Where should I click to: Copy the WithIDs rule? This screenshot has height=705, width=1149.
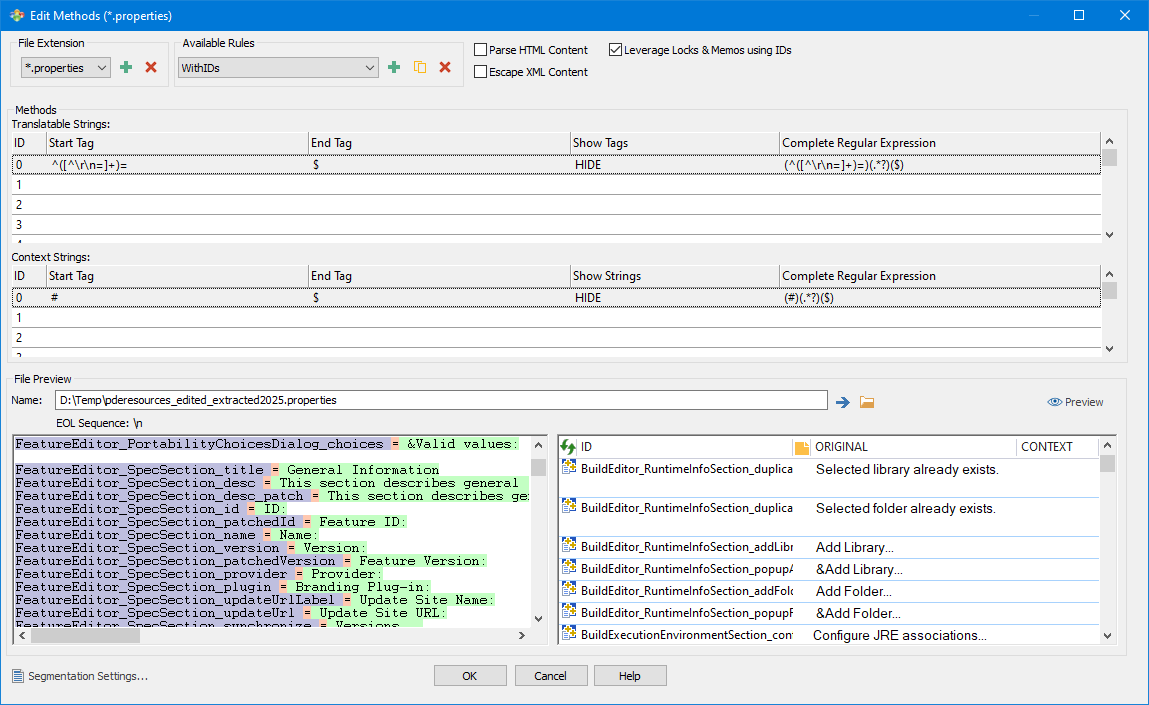[420, 67]
